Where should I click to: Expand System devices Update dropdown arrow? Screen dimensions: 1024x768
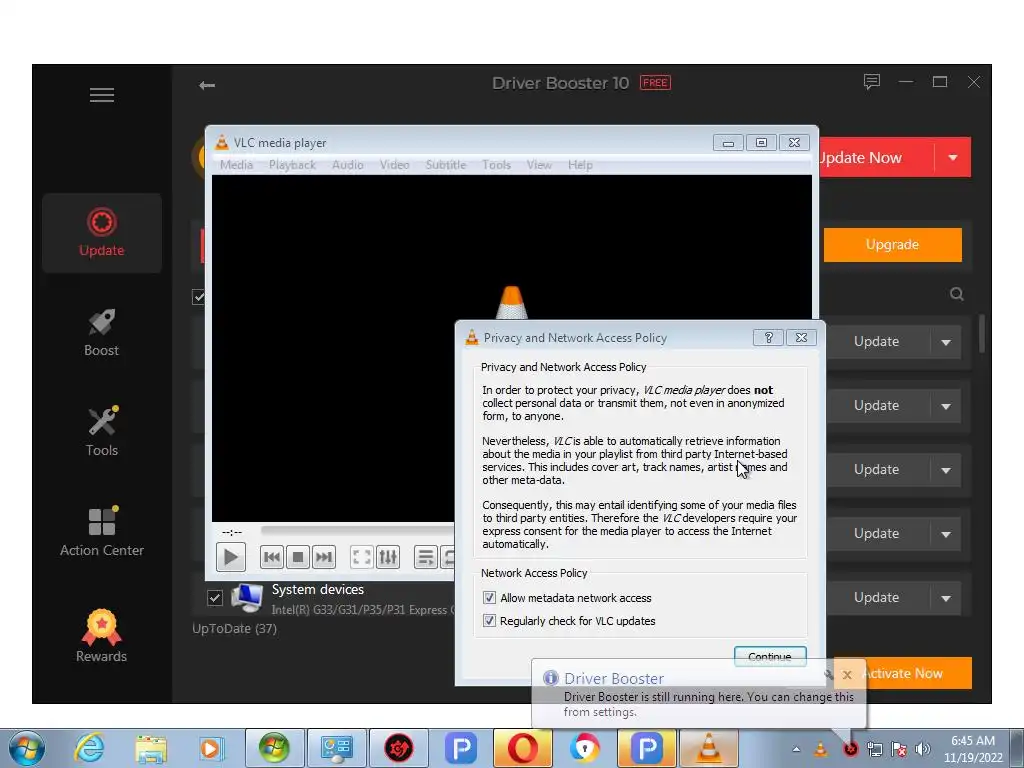[x=946, y=598]
